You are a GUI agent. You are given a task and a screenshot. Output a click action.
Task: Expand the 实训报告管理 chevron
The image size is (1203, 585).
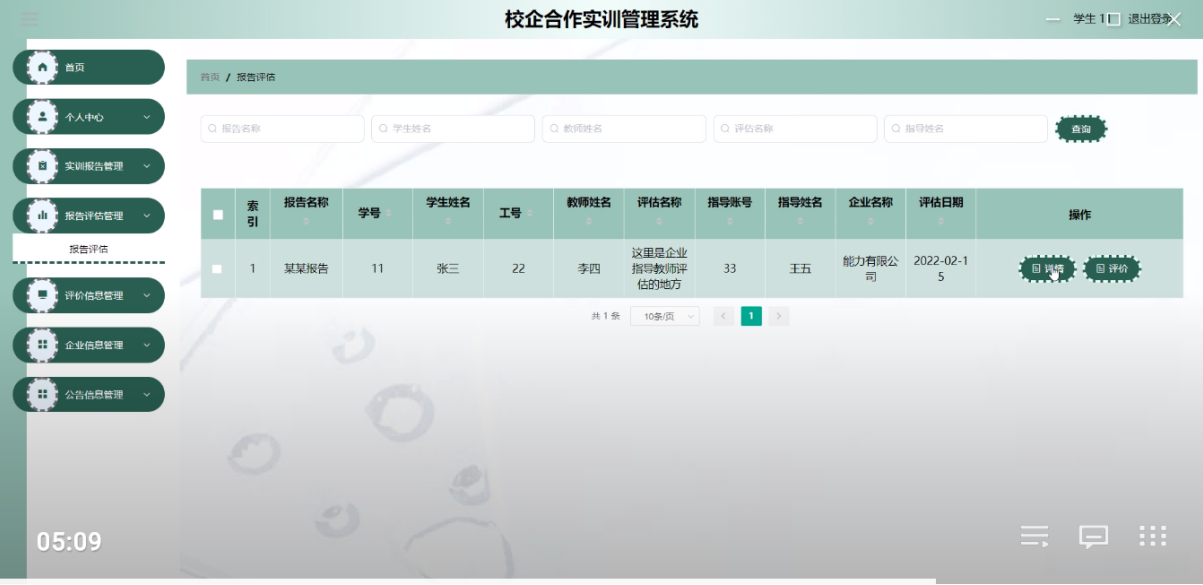[147, 166]
